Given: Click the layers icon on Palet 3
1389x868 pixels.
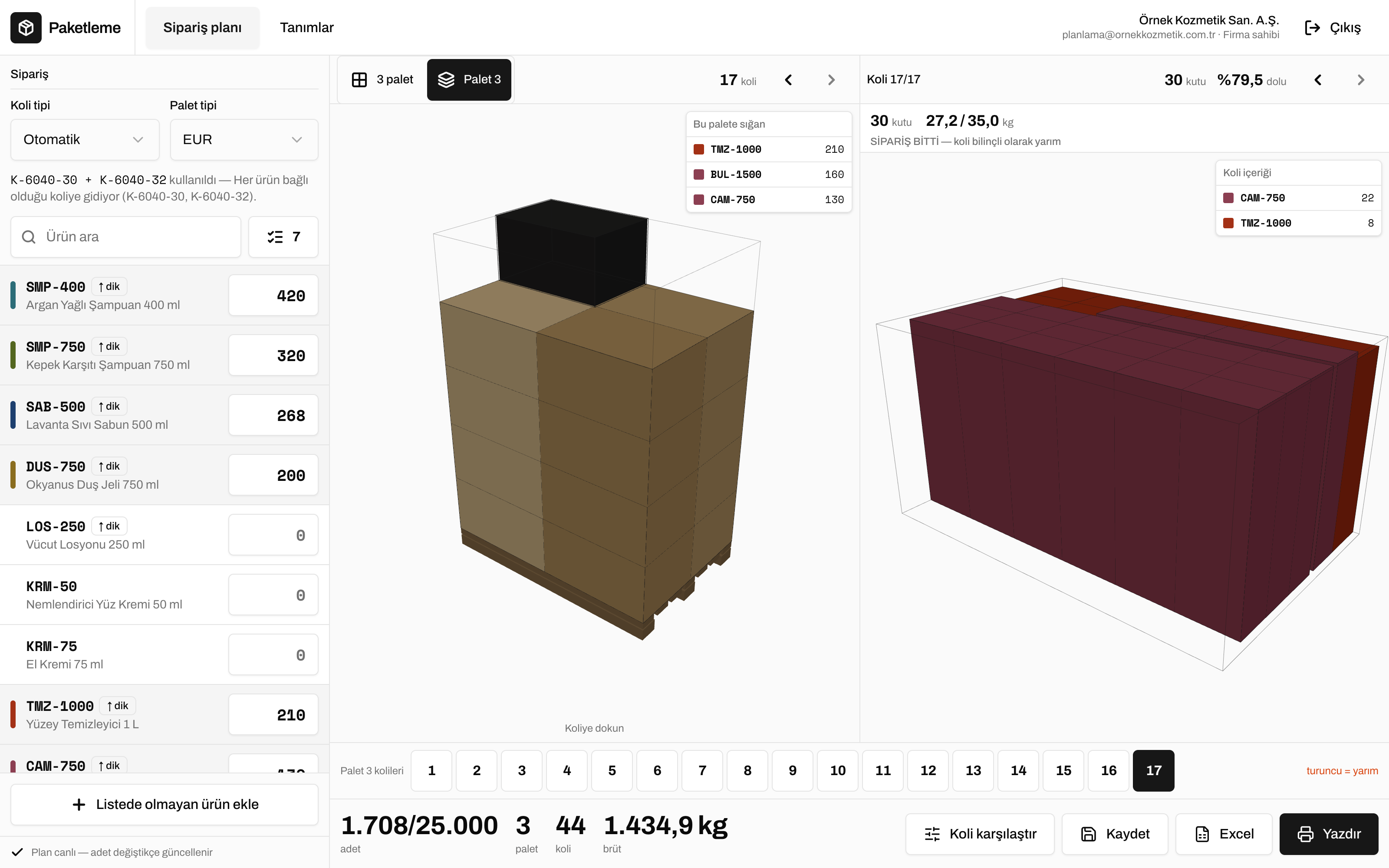Looking at the screenshot, I should coord(446,80).
